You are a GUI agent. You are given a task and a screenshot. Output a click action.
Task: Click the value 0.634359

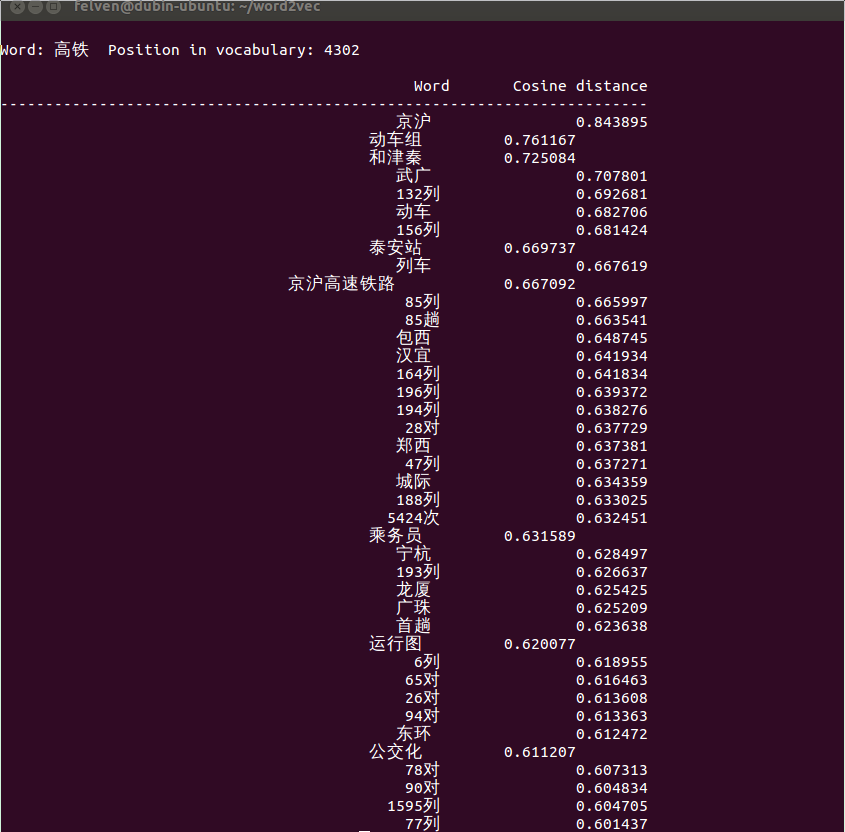point(612,482)
